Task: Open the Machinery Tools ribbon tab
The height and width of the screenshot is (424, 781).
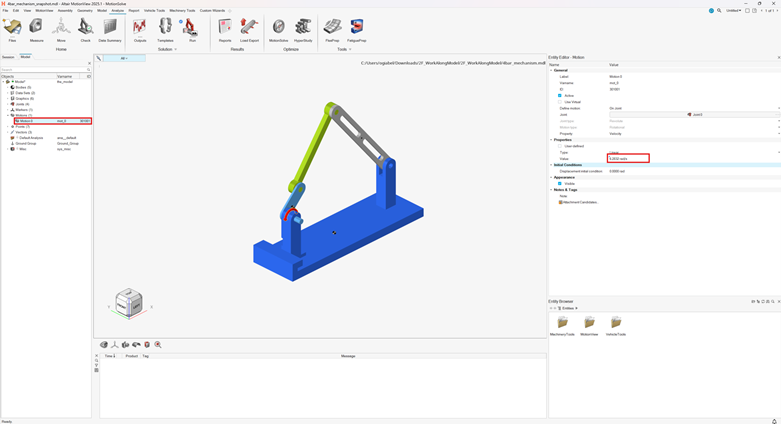Action: click(182, 10)
